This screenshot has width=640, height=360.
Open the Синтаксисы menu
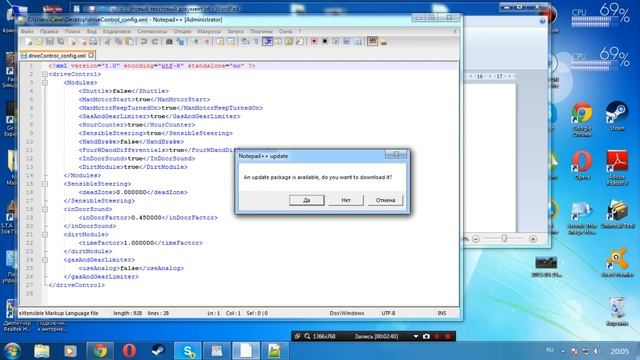coord(152,31)
